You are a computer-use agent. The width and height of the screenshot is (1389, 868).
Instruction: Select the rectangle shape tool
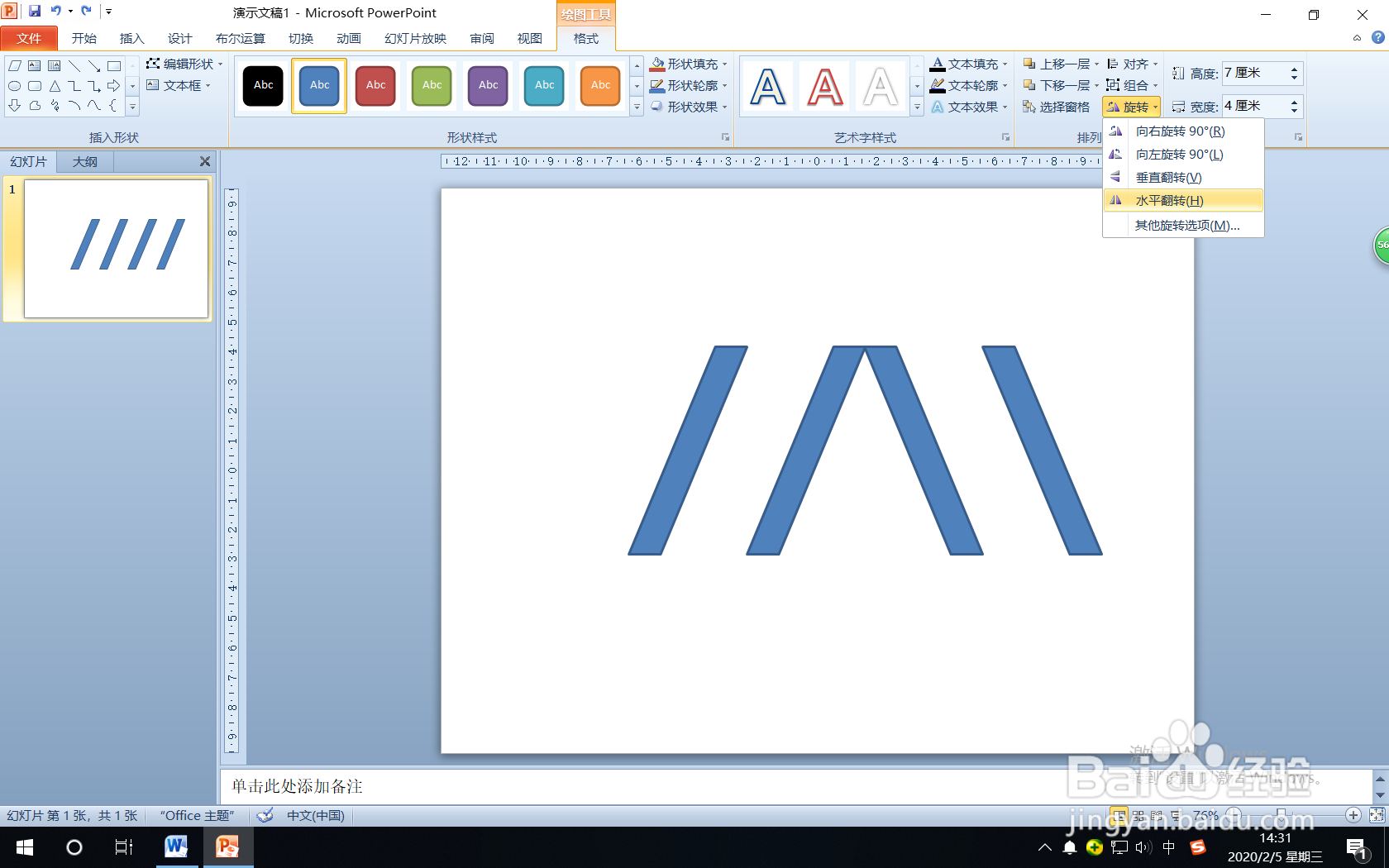click(x=114, y=66)
